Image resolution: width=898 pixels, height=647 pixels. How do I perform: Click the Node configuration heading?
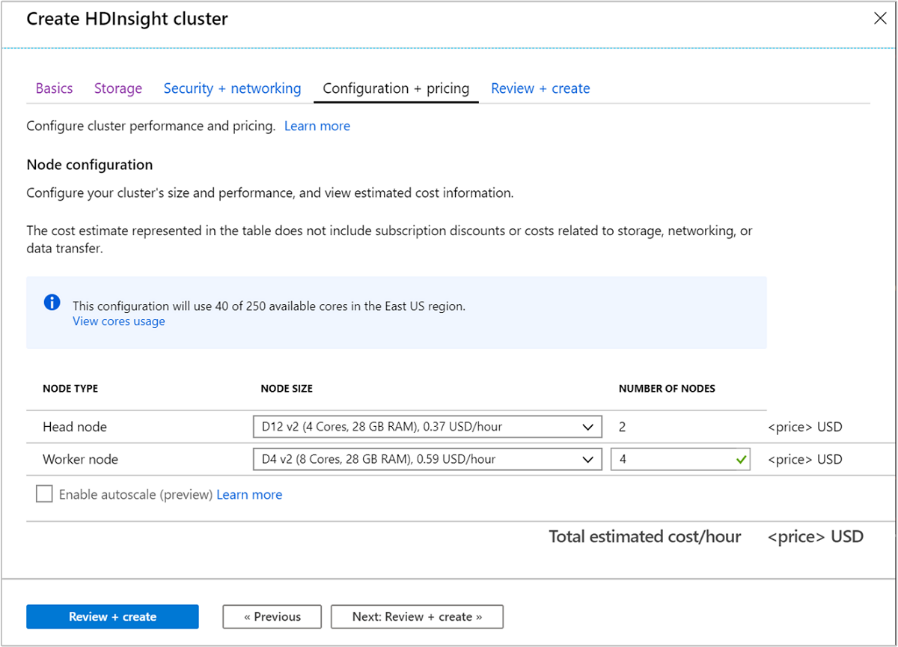tap(89, 165)
